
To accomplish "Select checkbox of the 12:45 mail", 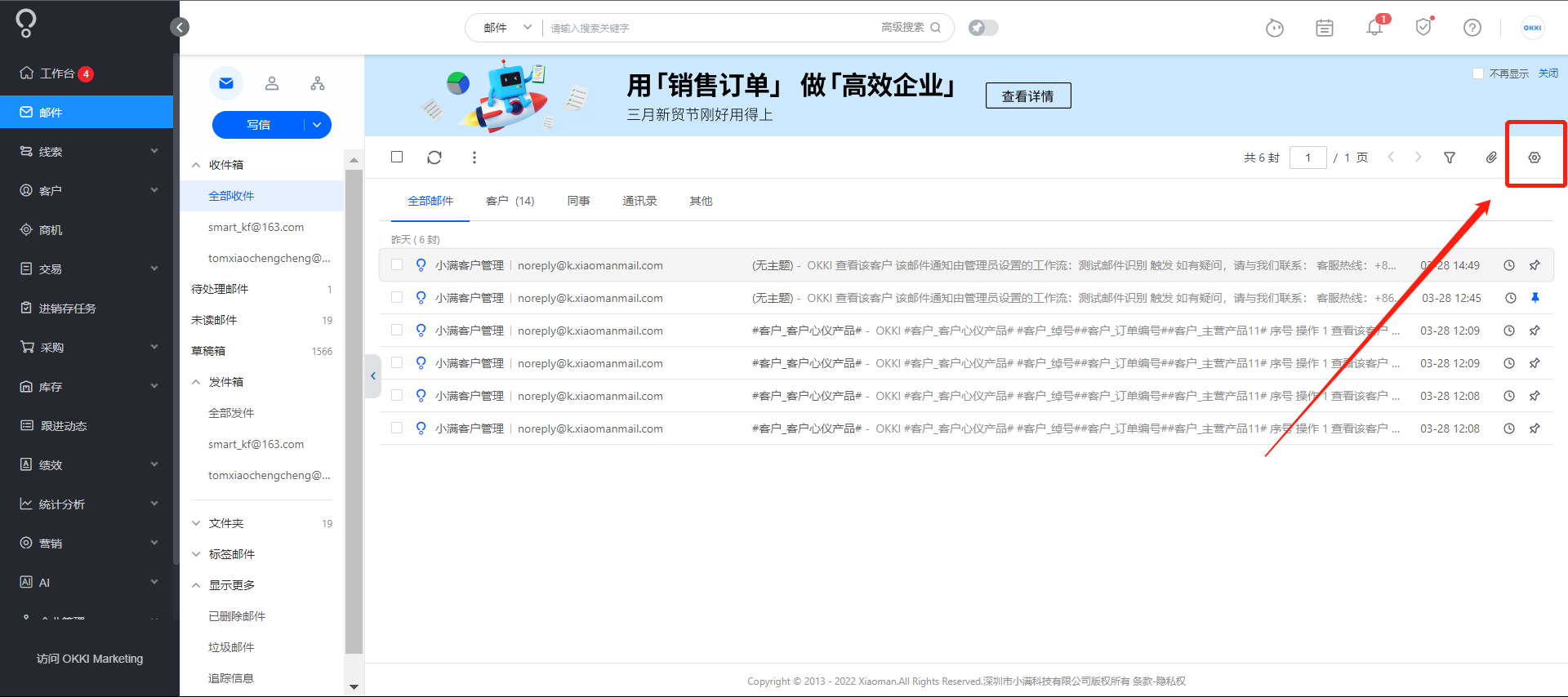I will (397, 297).
